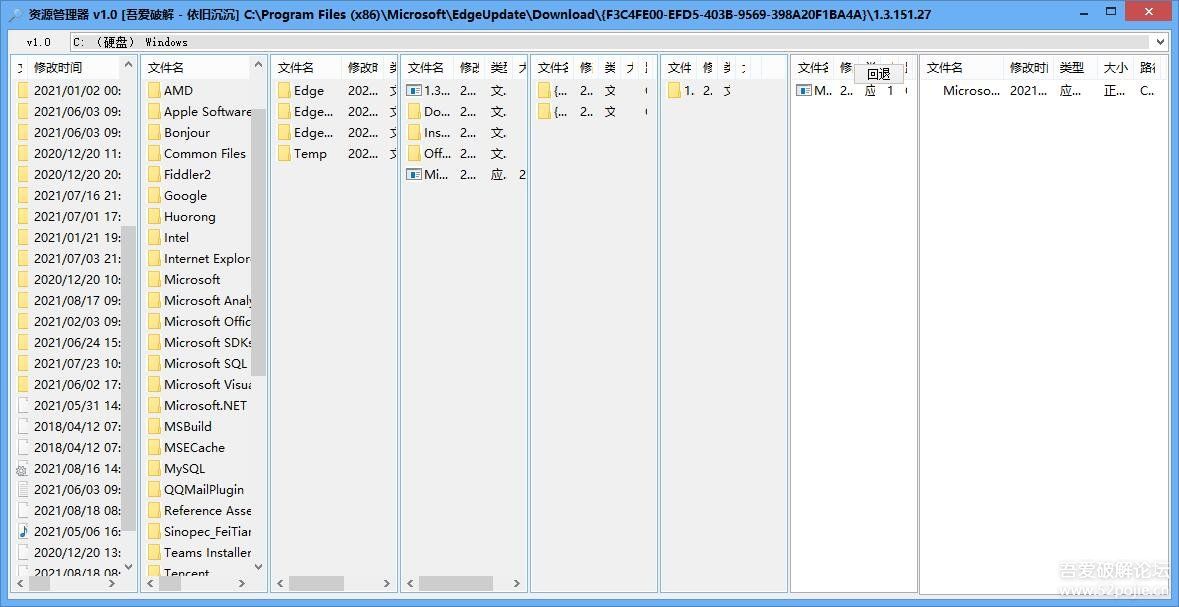Viewport: 1179px width, 607px height.
Task: Click the 类型 header in last panel
Action: pyautogui.click(x=1071, y=68)
